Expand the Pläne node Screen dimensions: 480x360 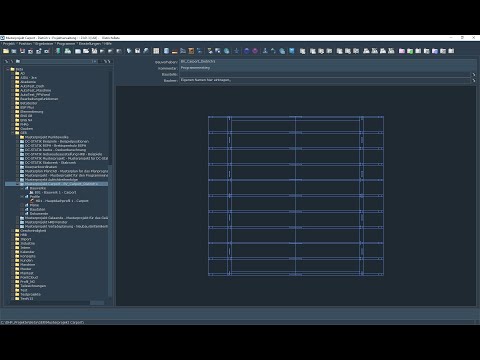tap(22, 205)
